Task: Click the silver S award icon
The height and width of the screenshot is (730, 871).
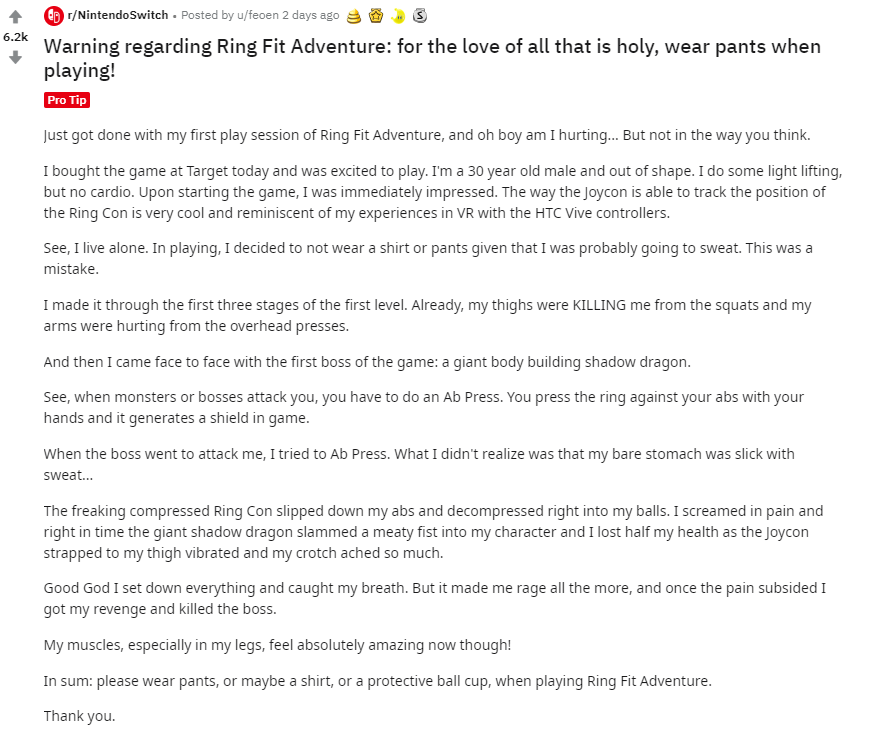Action: [420, 16]
